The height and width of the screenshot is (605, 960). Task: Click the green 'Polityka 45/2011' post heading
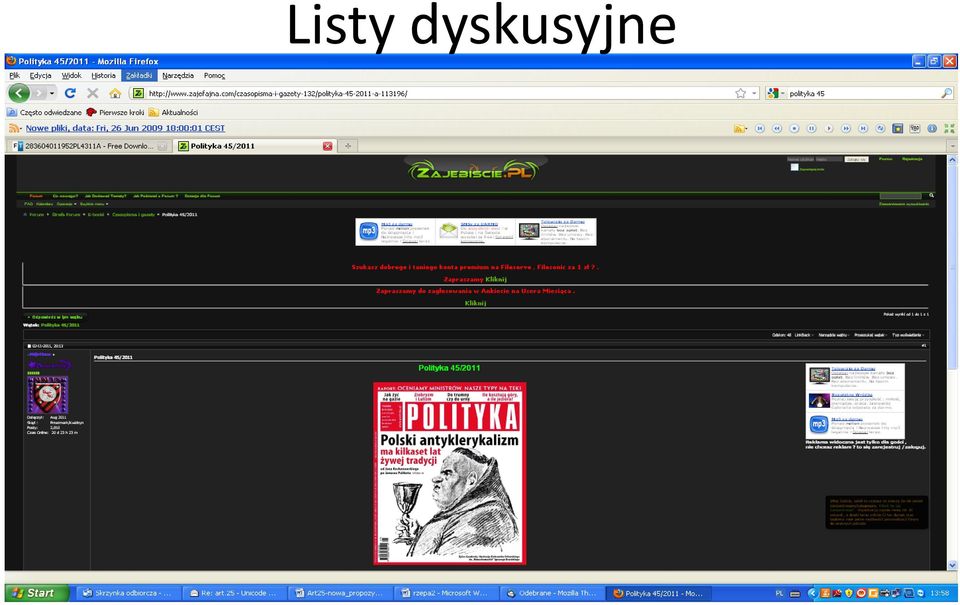pyautogui.click(x=449, y=368)
